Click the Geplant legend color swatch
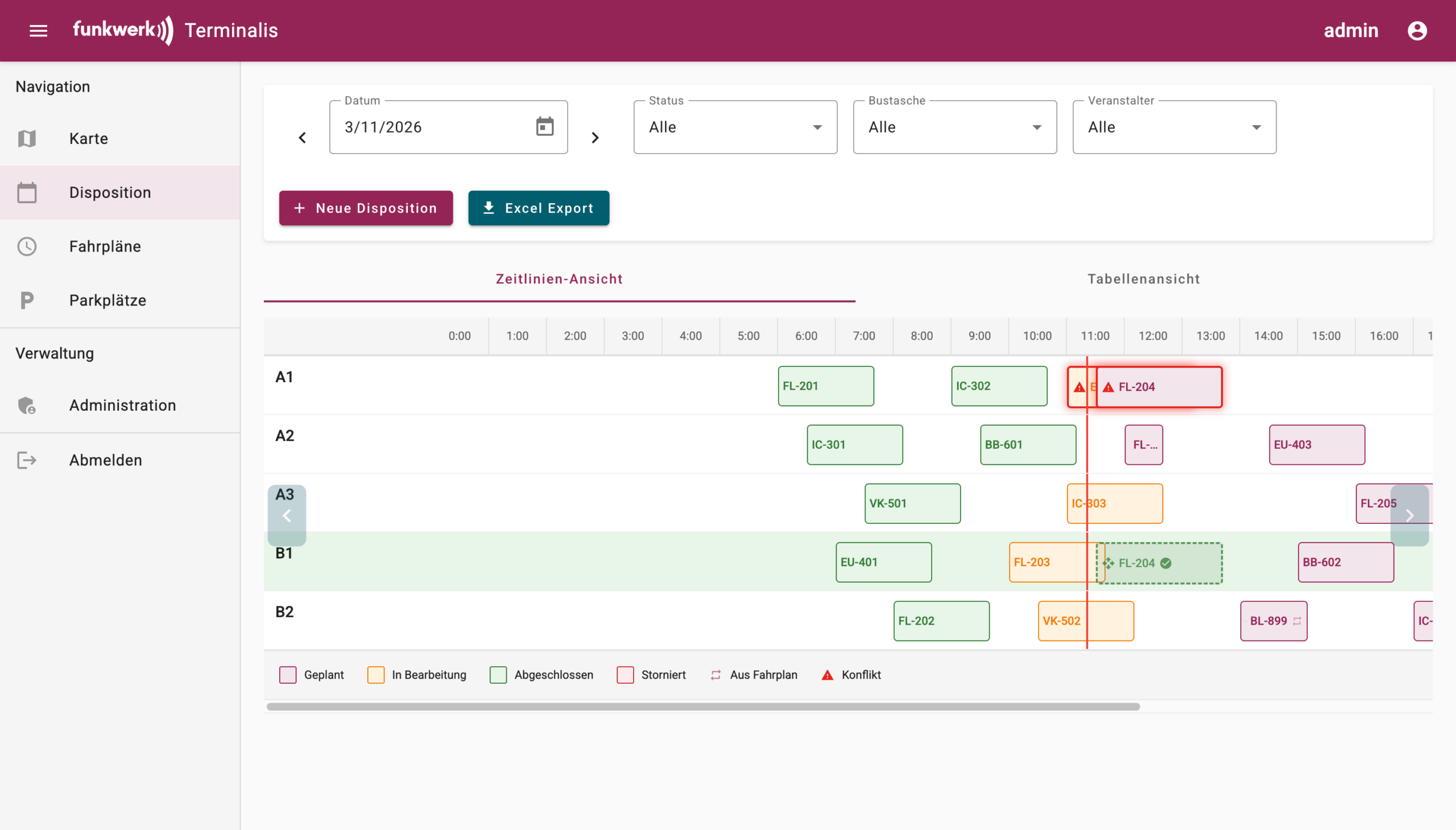Viewport: 1456px width, 830px height. coord(288,675)
